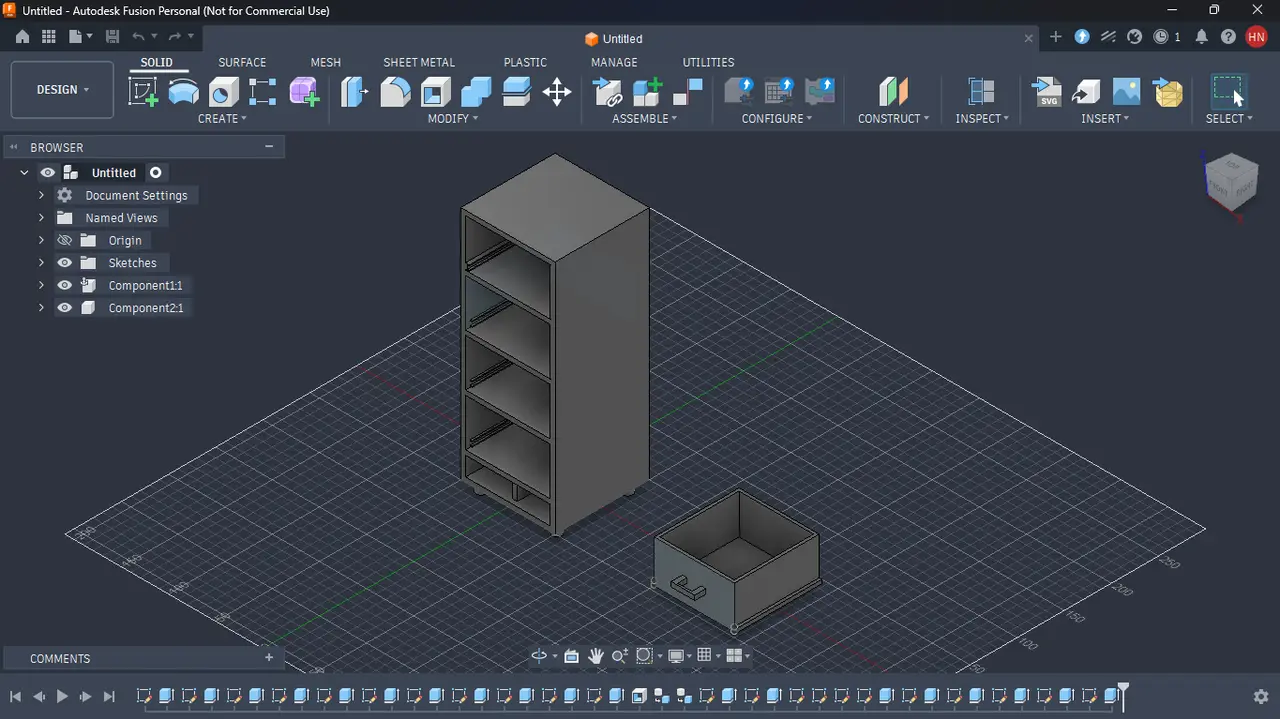
Task: Click the Shell tool icon
Action: click(x=436, y=92)
